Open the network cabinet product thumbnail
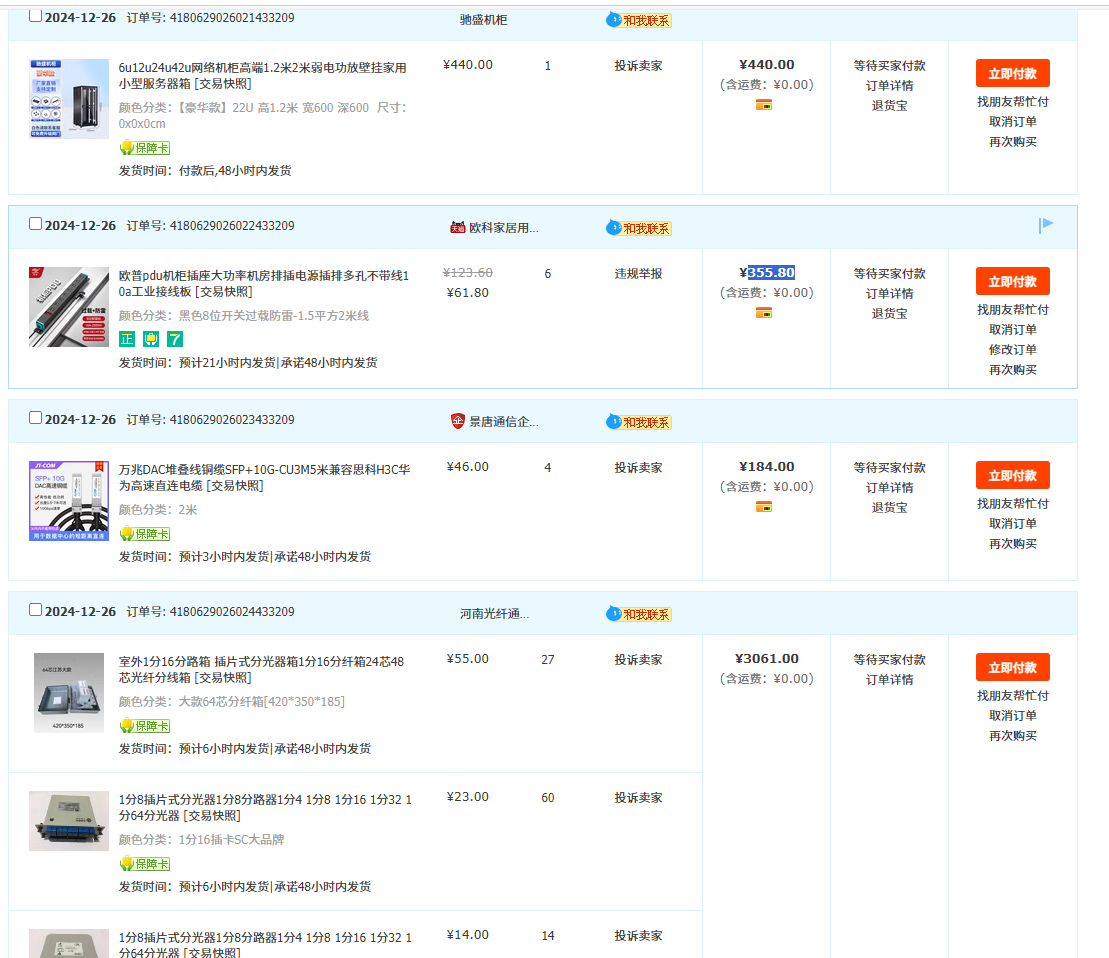1109x958 pixels. click(x=69, y=99)
